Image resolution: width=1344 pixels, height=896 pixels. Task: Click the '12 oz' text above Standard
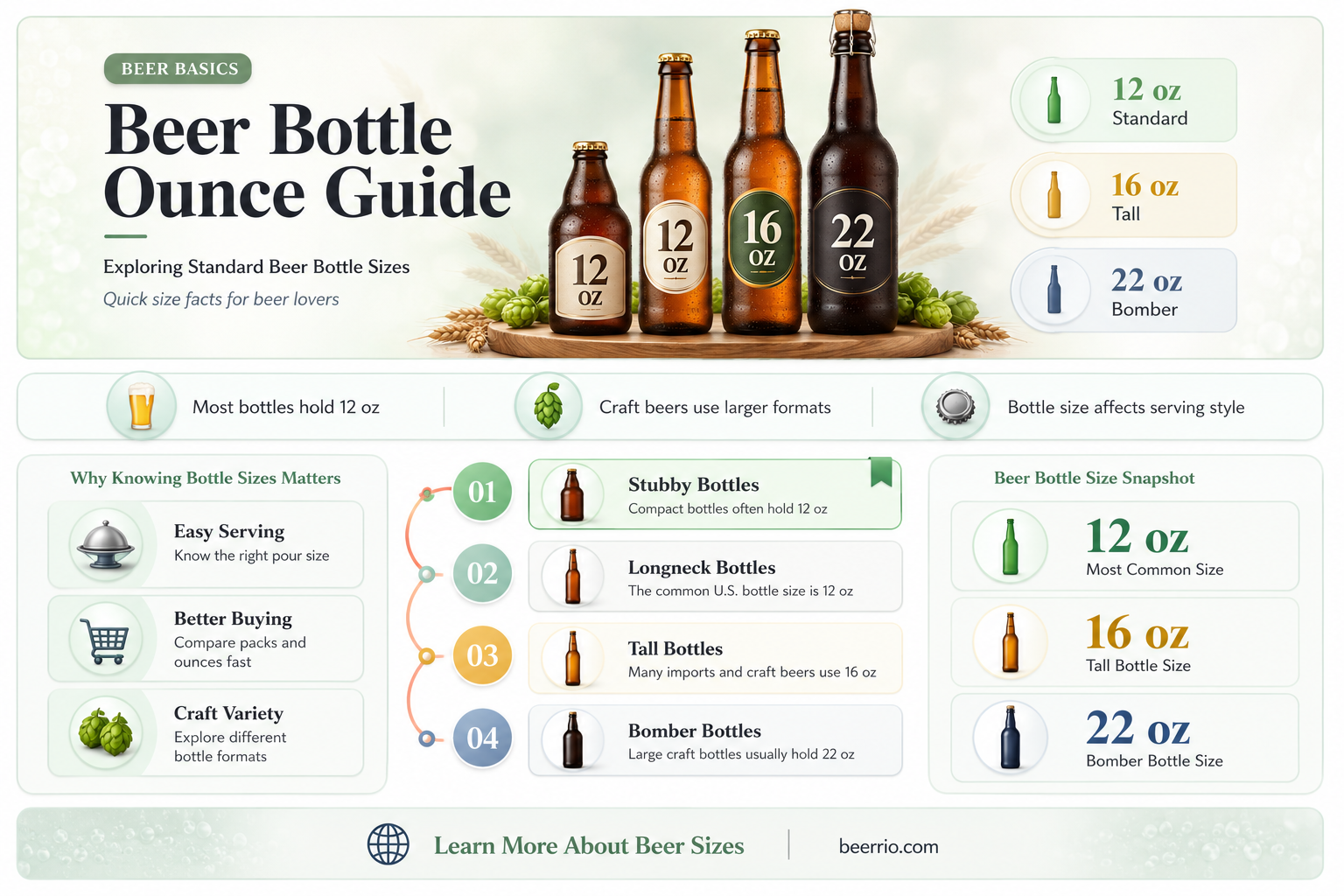pos(1146,89)
